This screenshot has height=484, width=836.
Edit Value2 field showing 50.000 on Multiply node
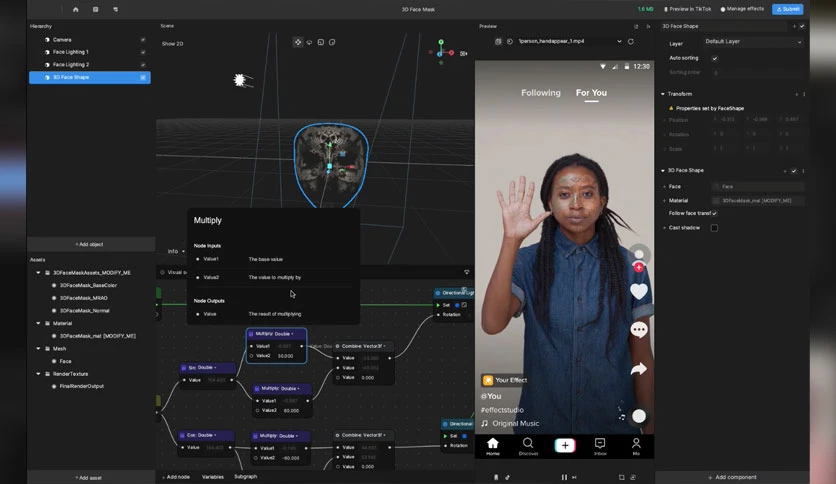coord(286,356)
